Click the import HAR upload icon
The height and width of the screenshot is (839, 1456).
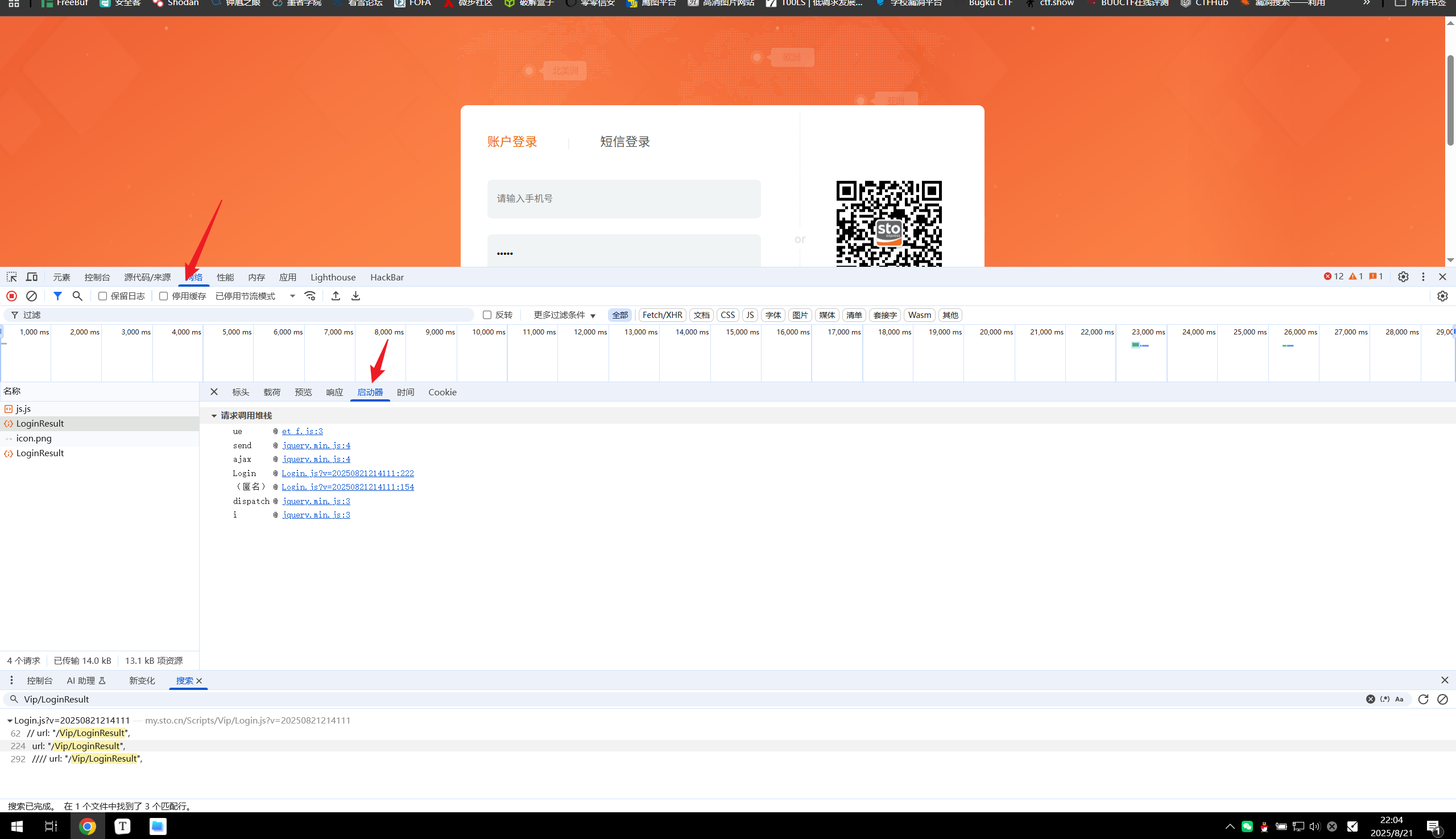pos(336,296)
